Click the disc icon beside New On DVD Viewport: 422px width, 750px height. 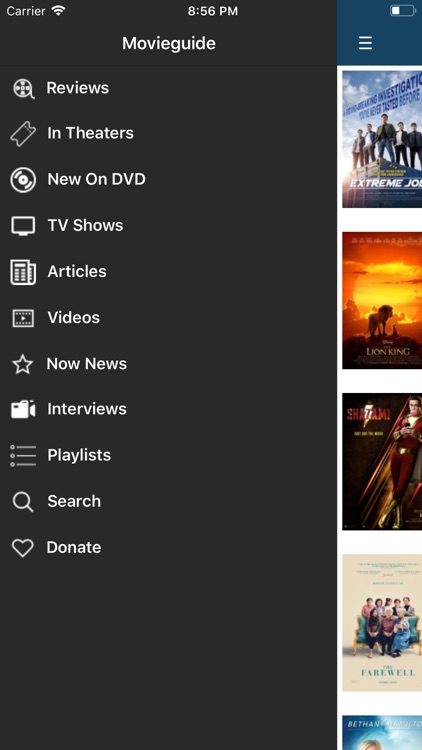point(23,180)
